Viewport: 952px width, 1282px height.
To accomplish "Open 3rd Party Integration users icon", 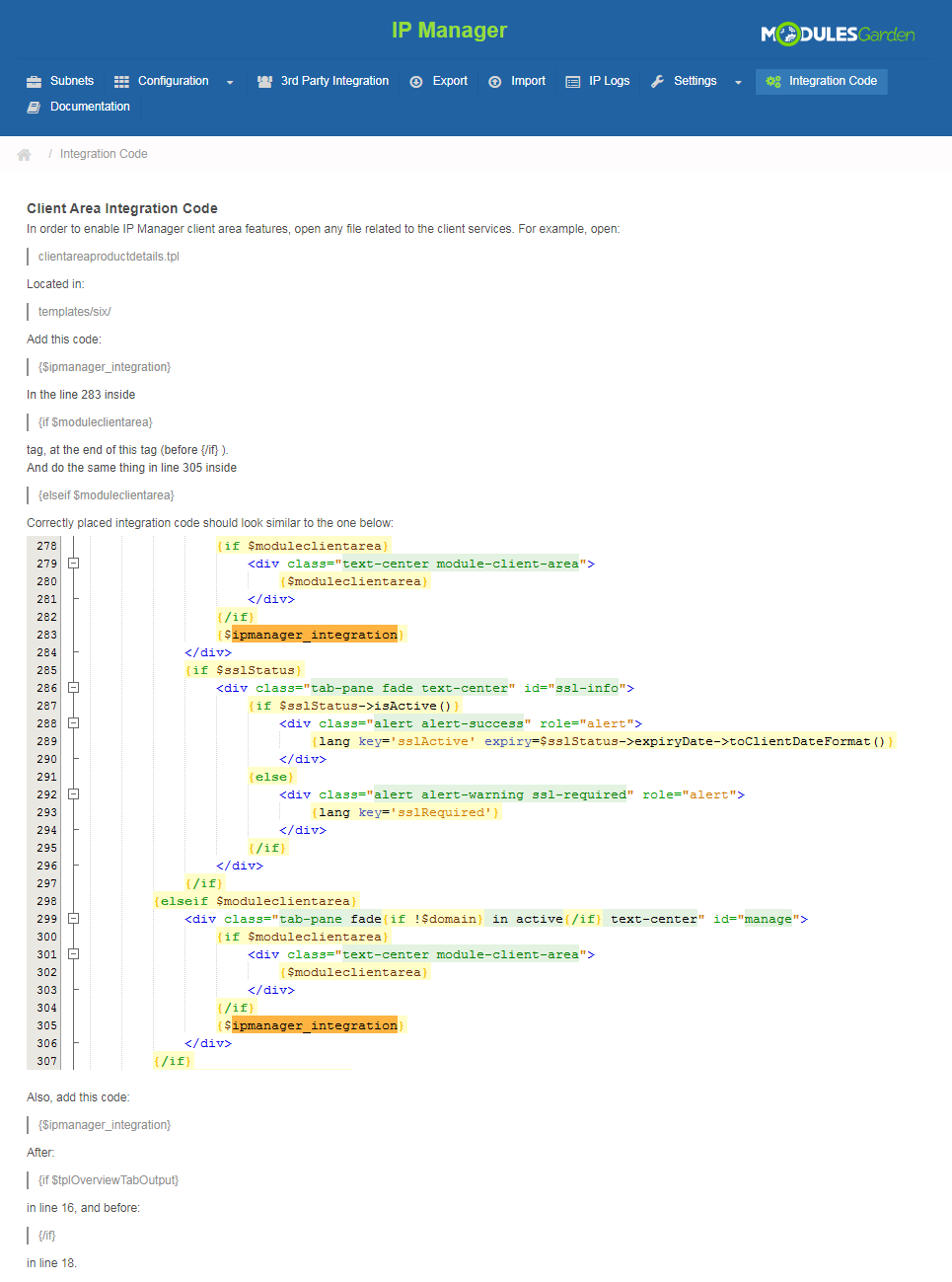I will [264, 82].
